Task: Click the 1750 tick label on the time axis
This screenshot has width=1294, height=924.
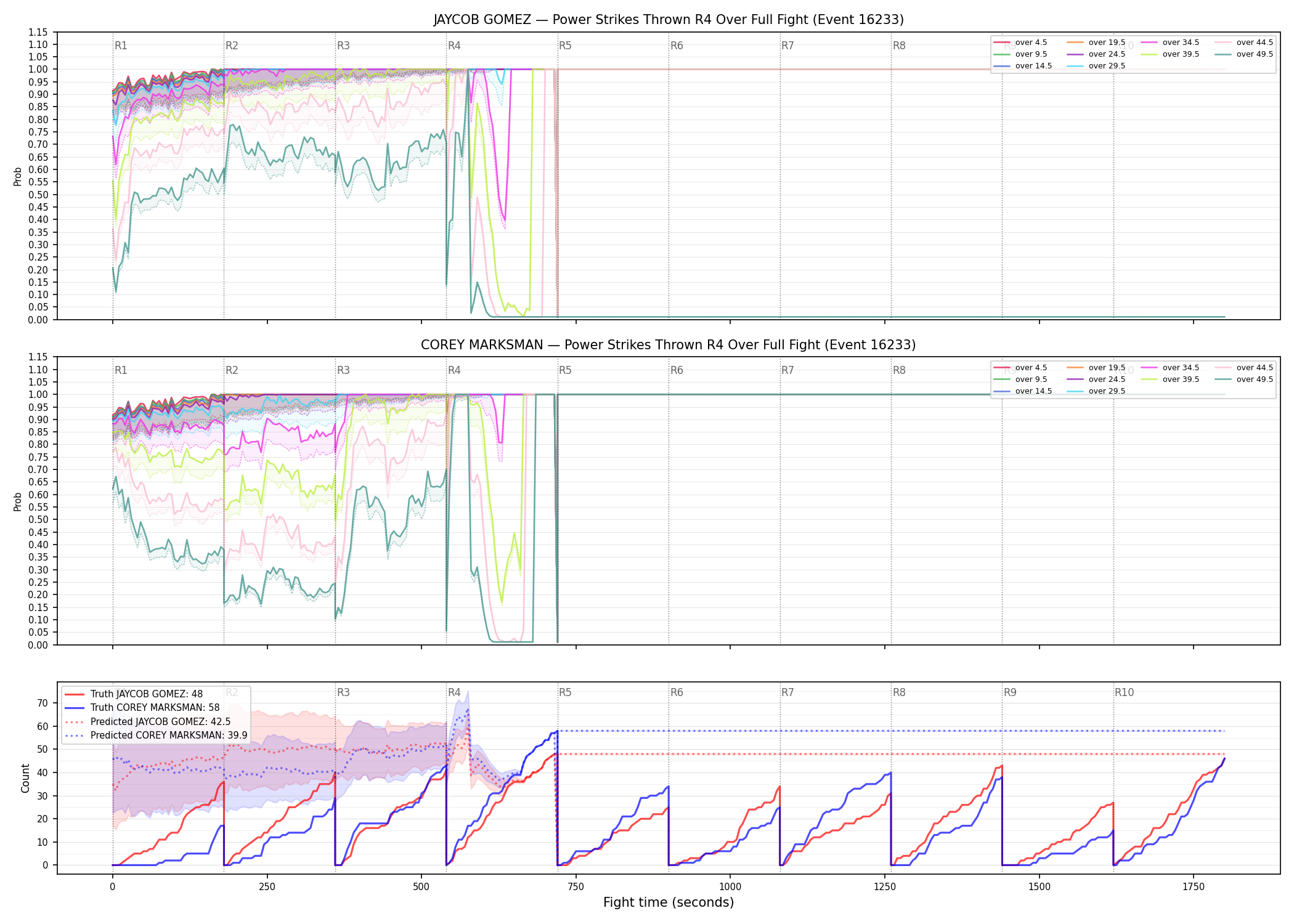Action: 1194,887
